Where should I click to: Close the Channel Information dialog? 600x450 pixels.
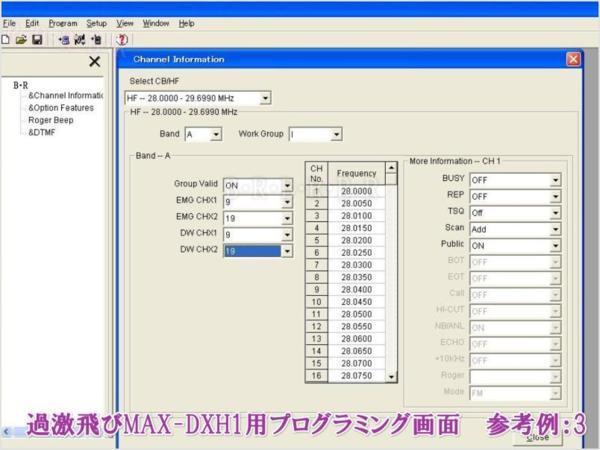pyautogui.click(x=573, y=59)
